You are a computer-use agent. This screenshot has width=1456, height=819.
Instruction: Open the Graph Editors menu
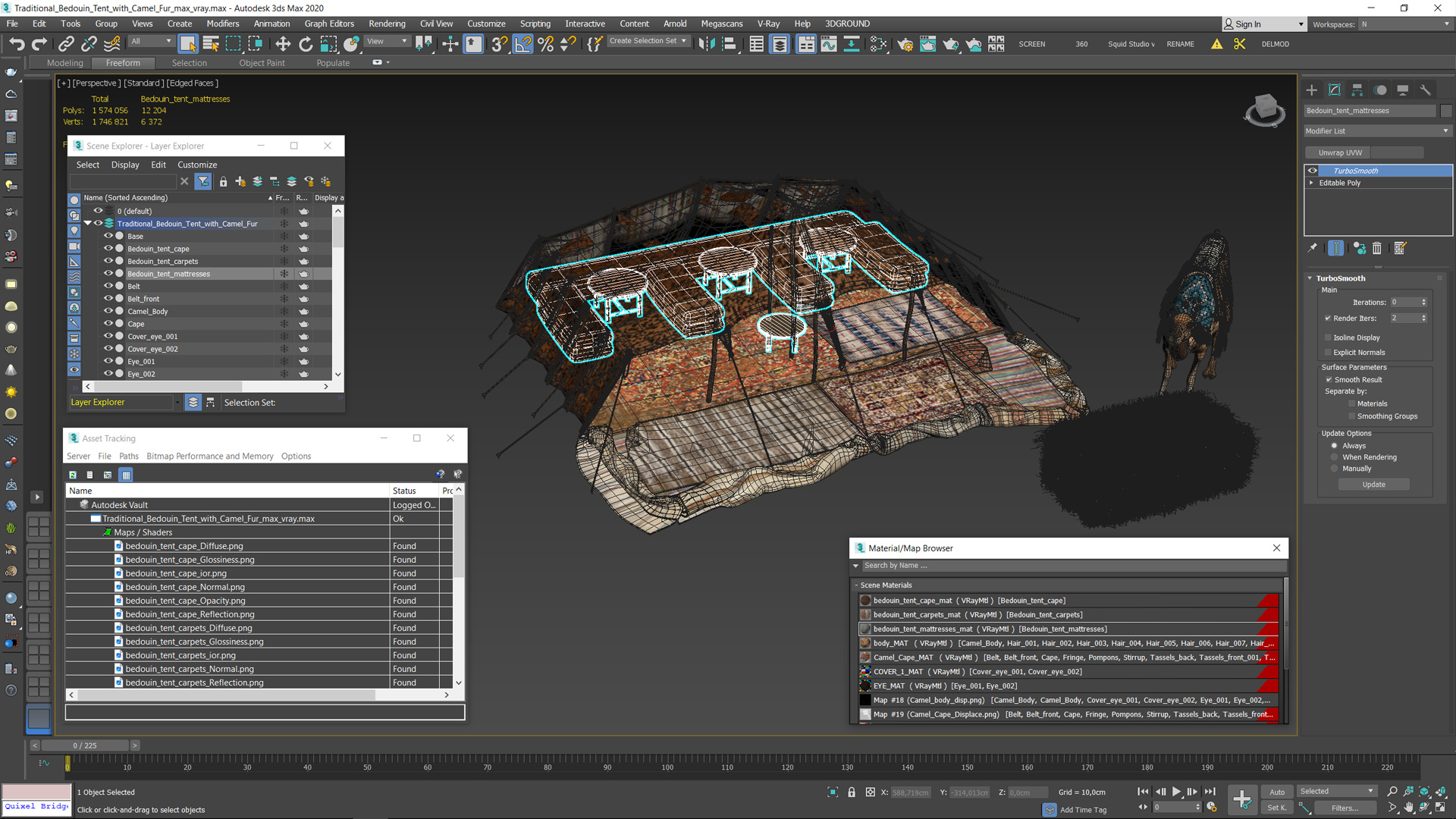coord(329,24)
